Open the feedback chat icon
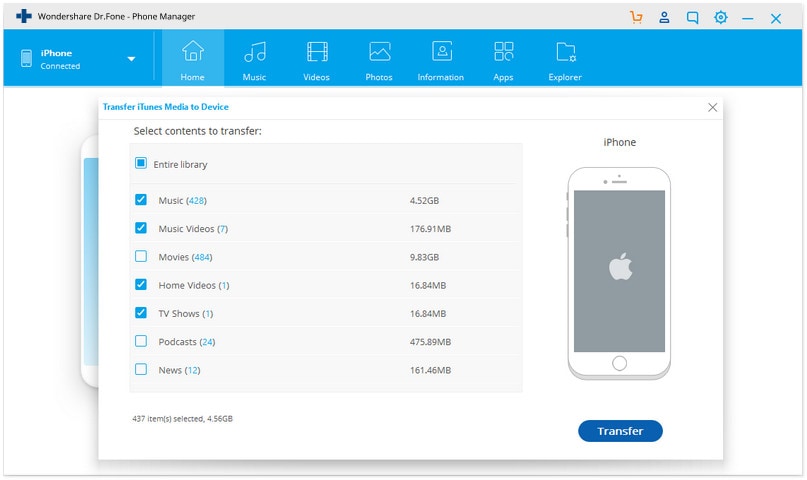The height and width of the screenshot is (480, 807). [x=693, y=18]
